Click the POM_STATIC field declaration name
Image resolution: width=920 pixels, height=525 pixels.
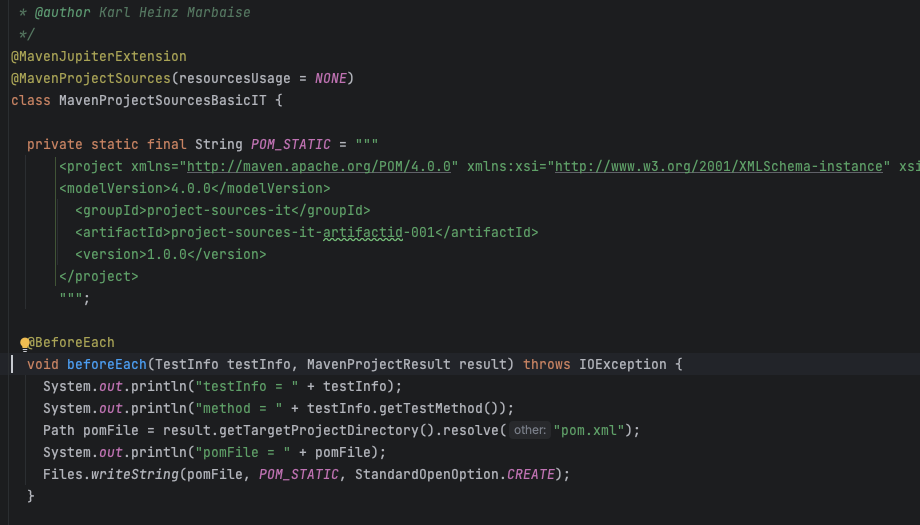coord(290,144)
